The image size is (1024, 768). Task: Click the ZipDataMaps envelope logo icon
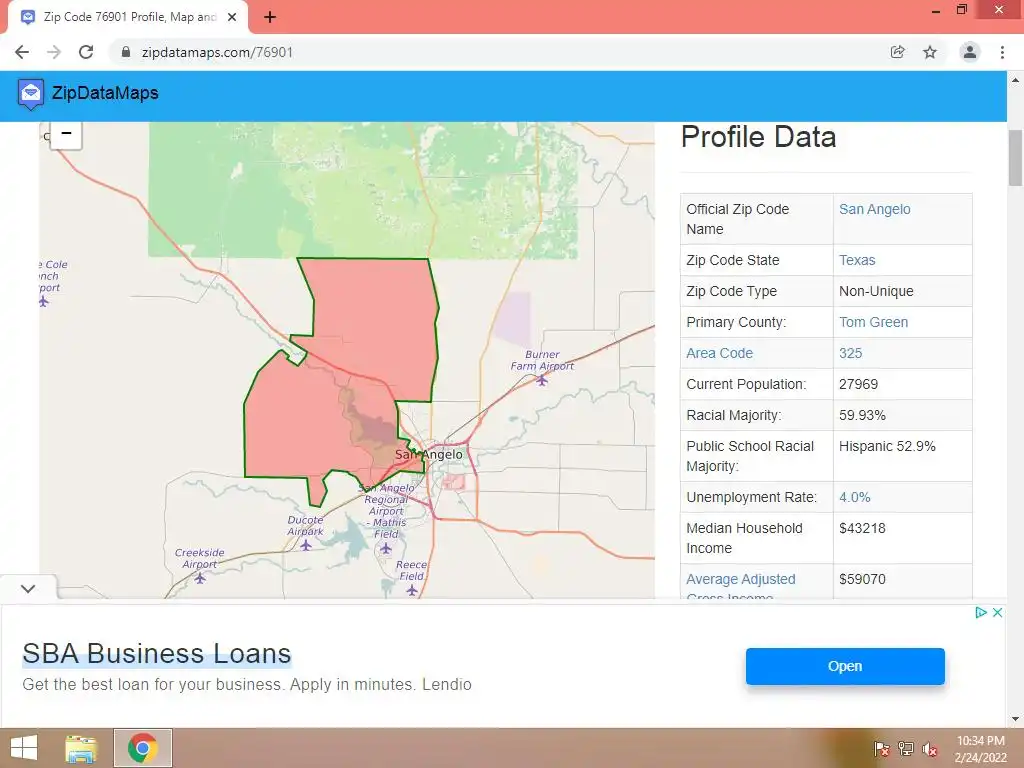[31, 94]
